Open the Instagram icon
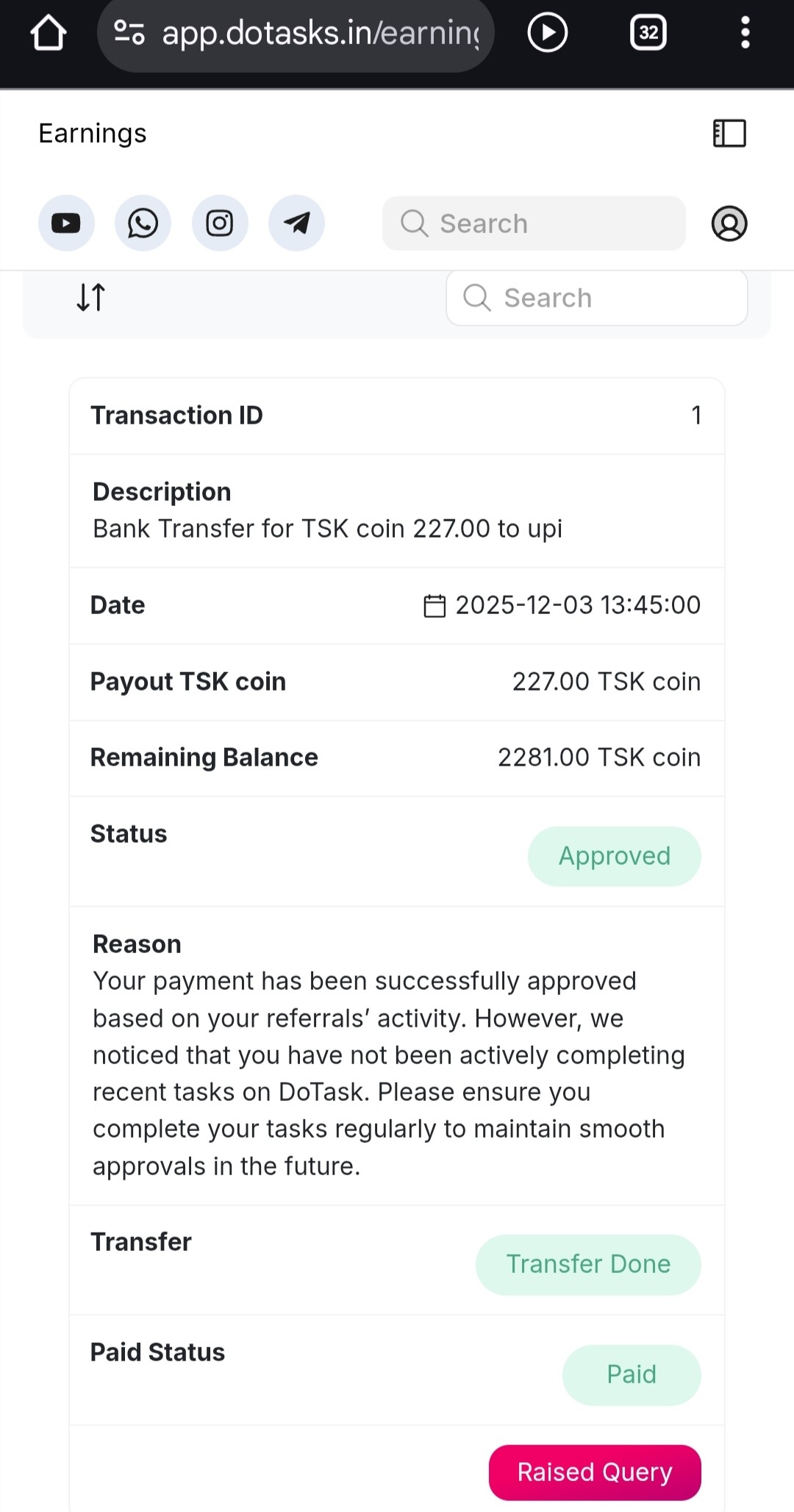Screen dimensions: 794x1512 pyautogui.click(x=220, y=223)
